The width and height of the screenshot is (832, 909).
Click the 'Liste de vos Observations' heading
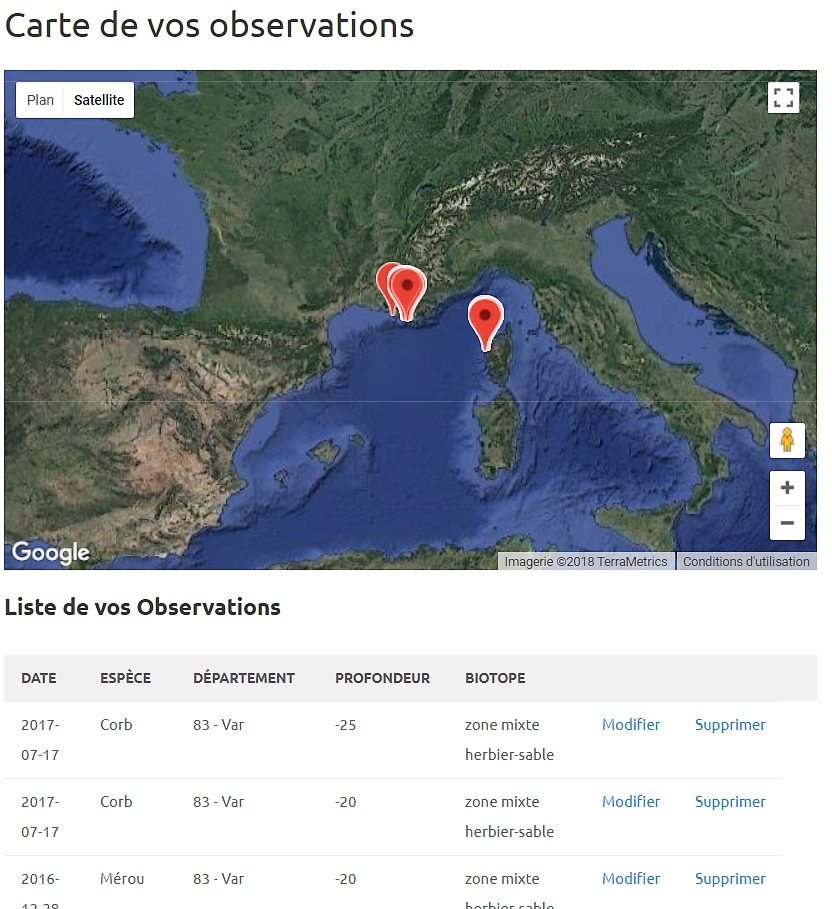pos(143,607)
